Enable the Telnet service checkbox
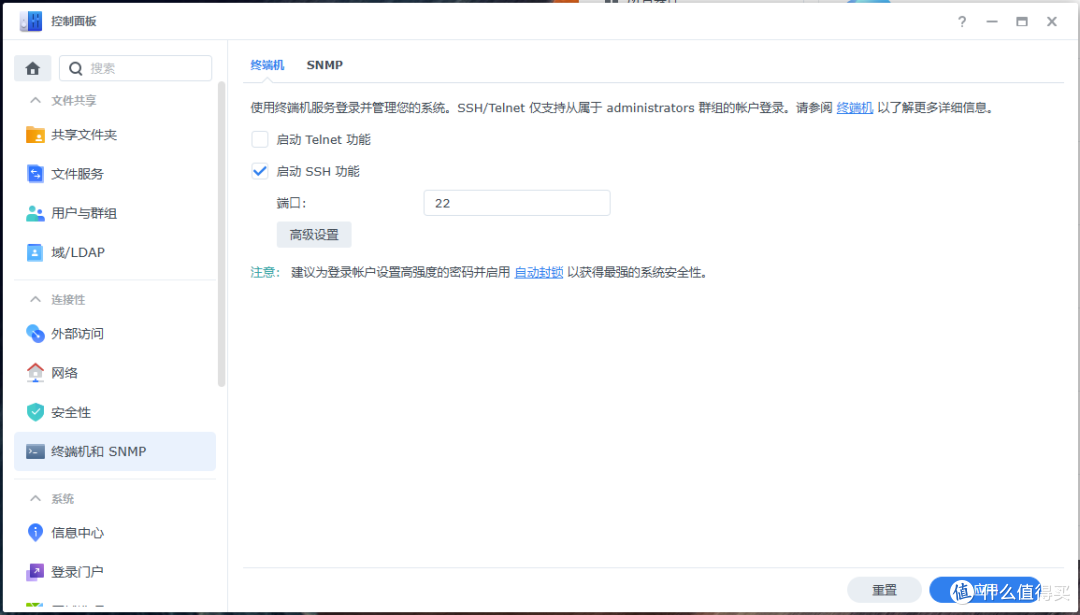Screen dimensions: 1080x615 (260, 140)
